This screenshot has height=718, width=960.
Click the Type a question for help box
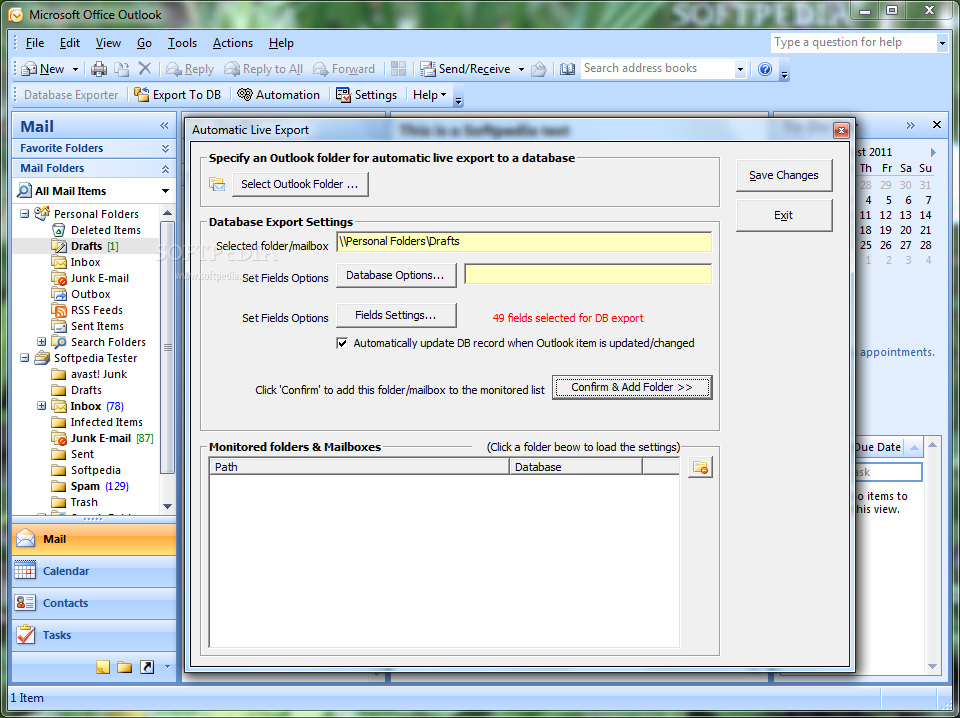(853, 42)
